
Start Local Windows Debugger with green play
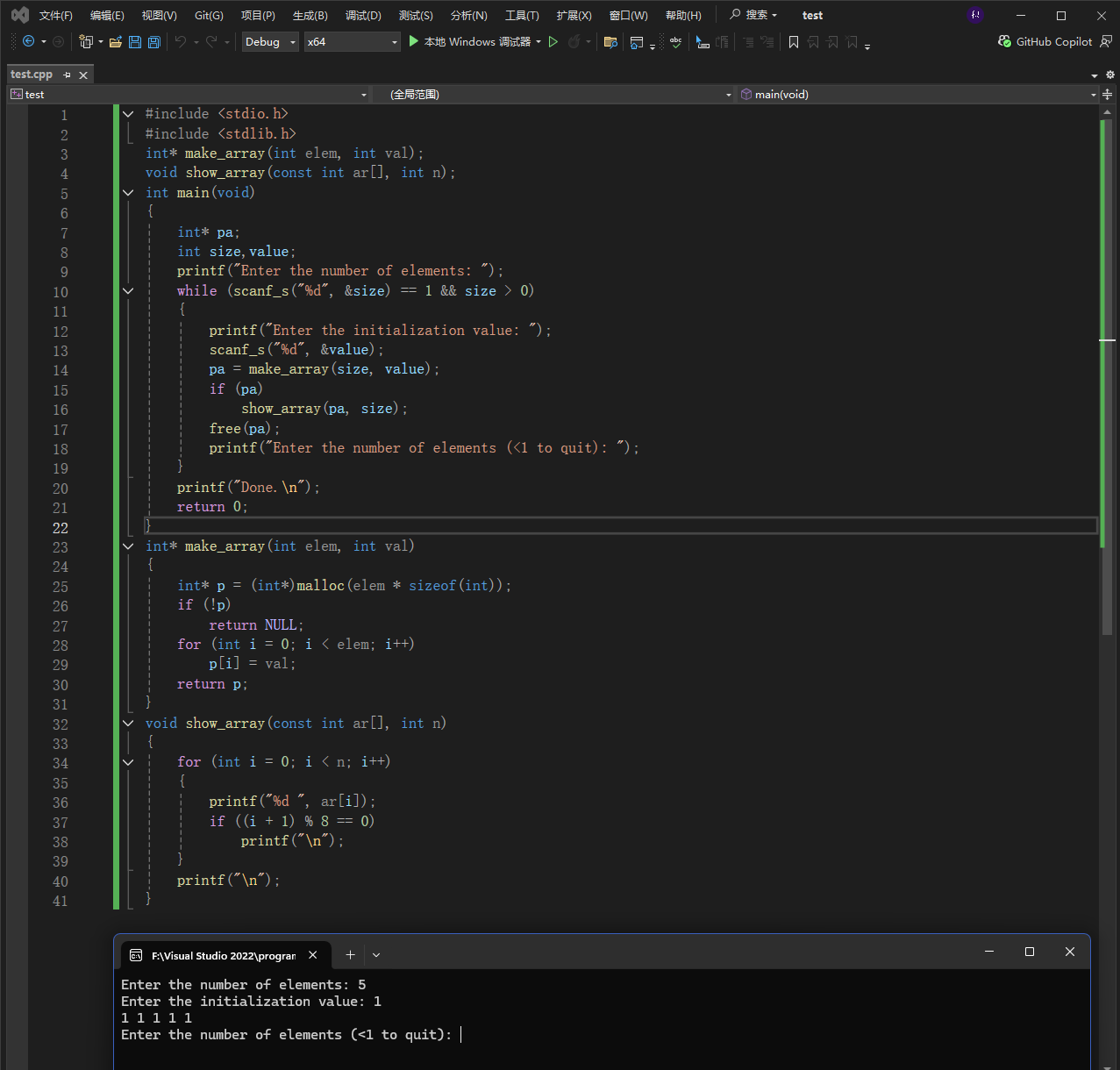414,41
